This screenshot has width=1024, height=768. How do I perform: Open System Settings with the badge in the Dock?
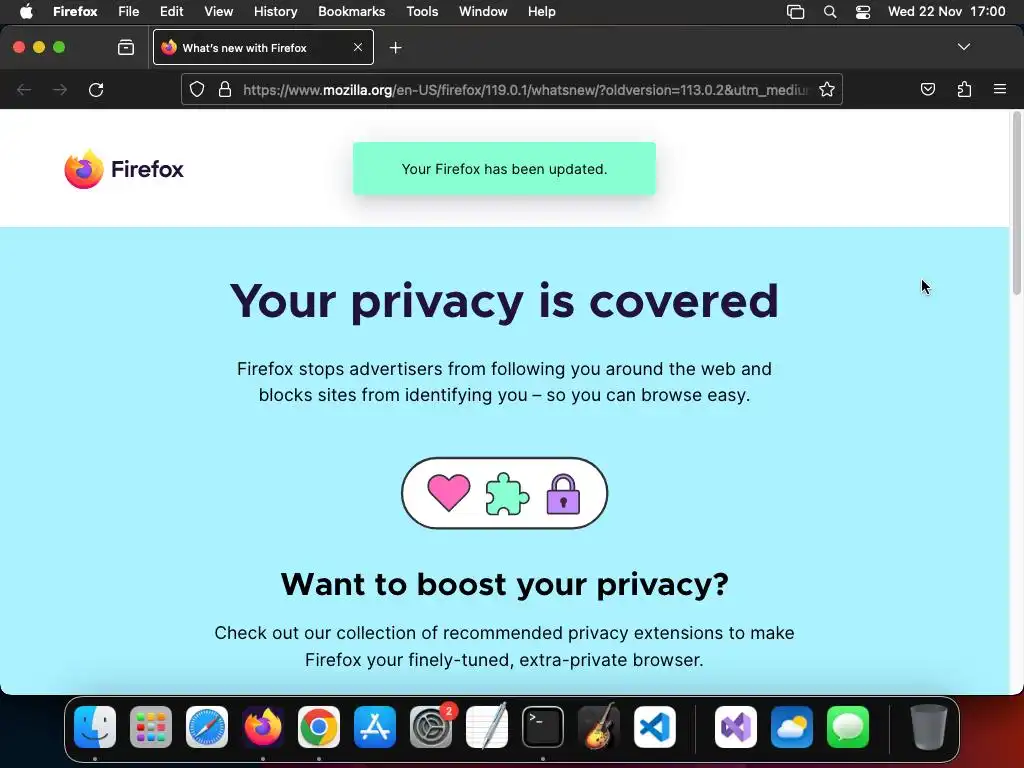(431, 727)
